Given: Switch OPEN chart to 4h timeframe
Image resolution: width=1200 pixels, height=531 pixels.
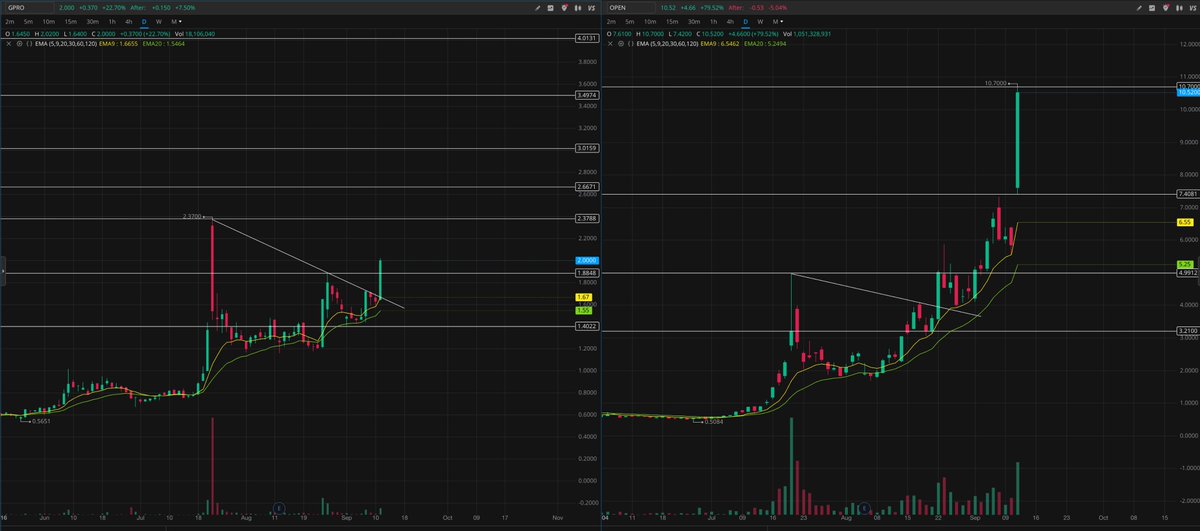Looking at the screenshot, I should click(x=730, y=21).
